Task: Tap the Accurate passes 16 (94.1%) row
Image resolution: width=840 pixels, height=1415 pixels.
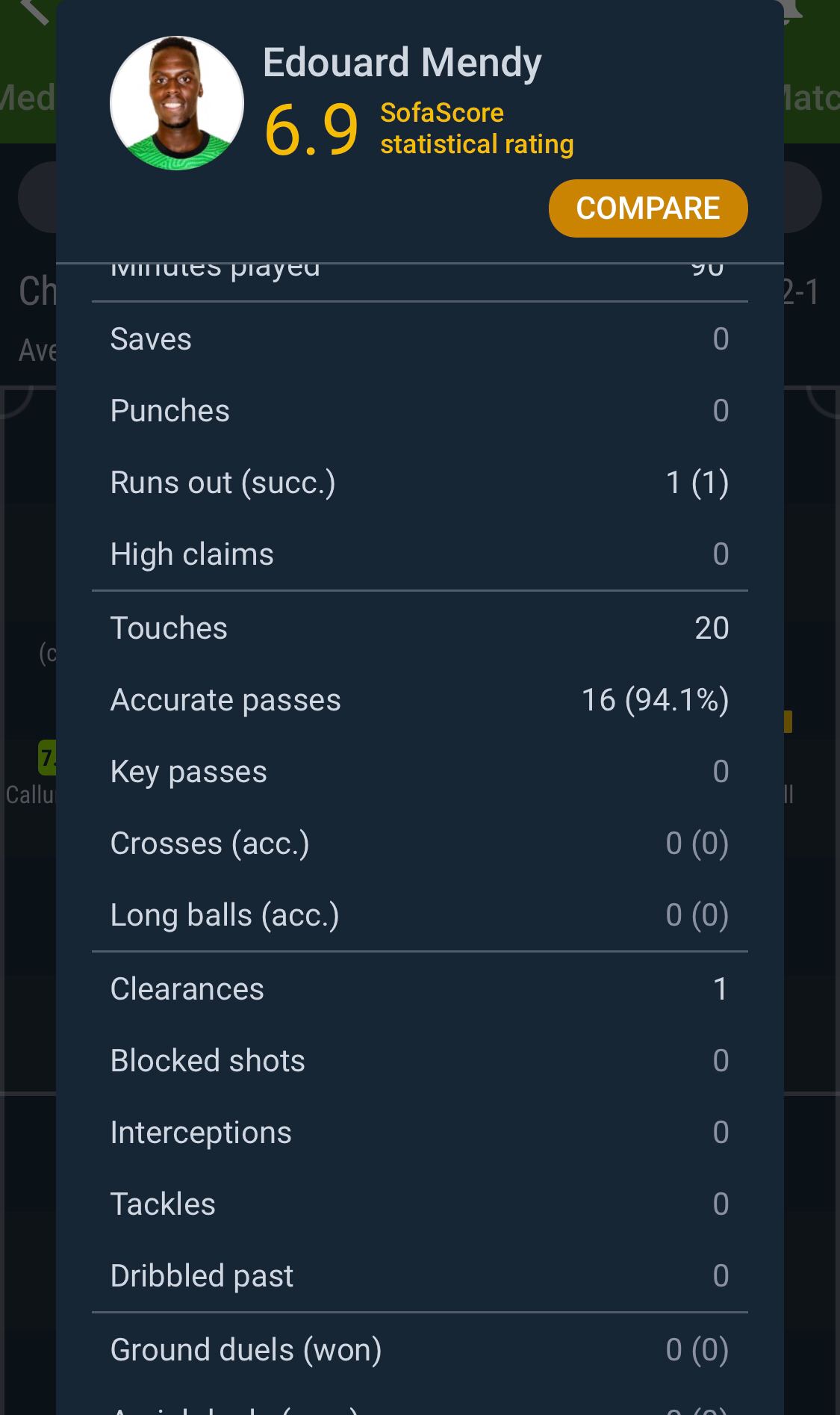Action: coord(420,700)
